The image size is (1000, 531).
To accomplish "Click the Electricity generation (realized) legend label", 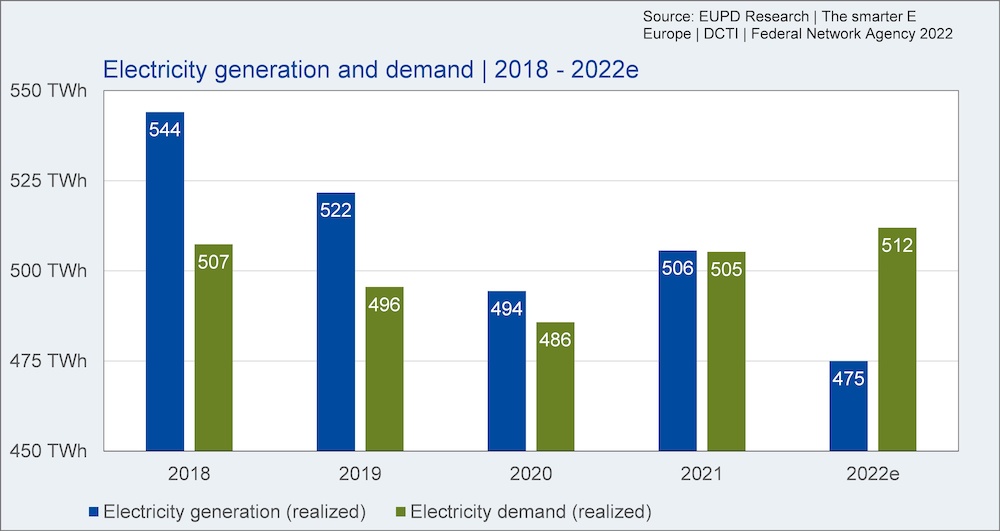I will coord(234,511).
